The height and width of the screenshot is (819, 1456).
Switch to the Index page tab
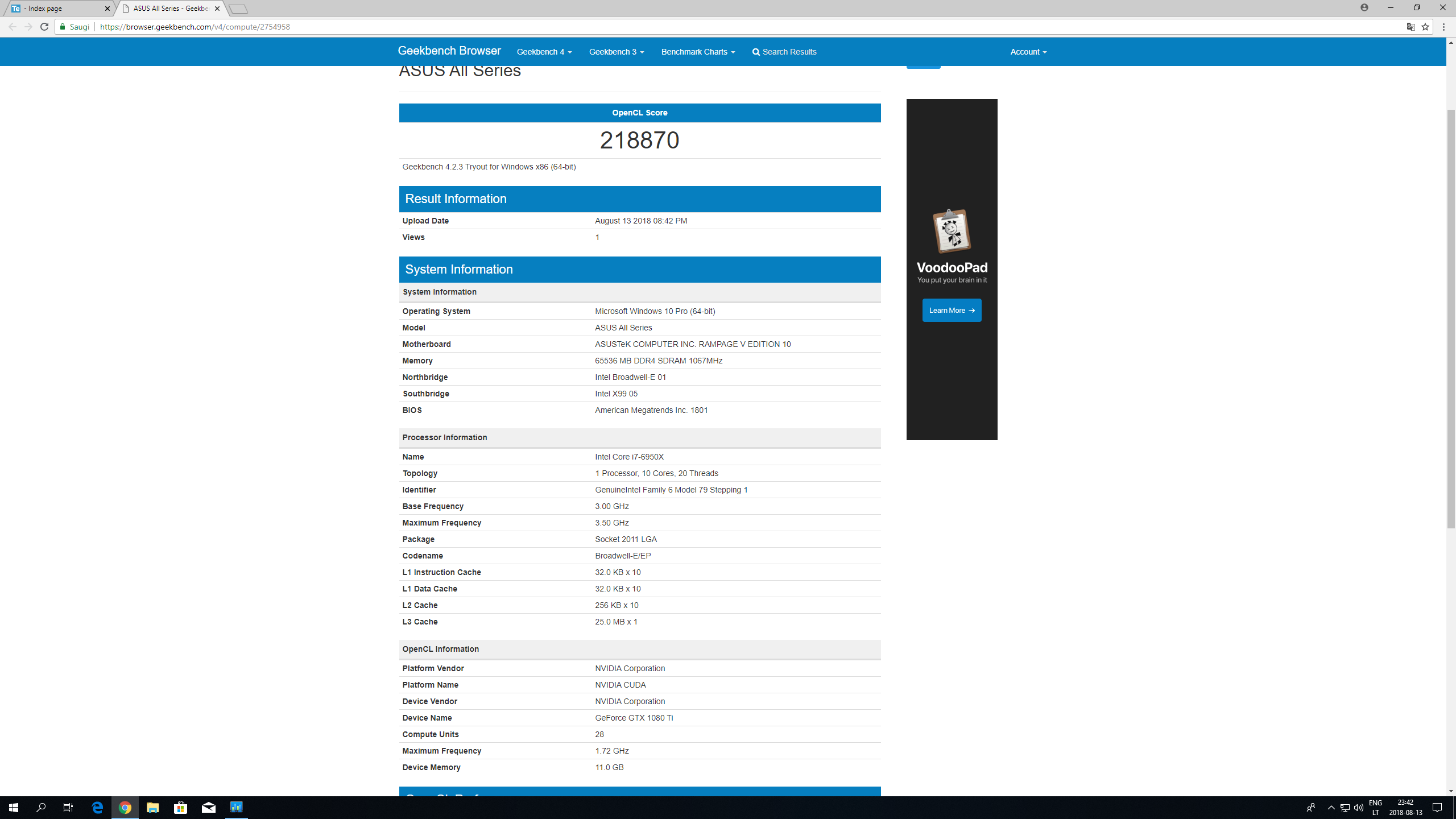[59, 9]
